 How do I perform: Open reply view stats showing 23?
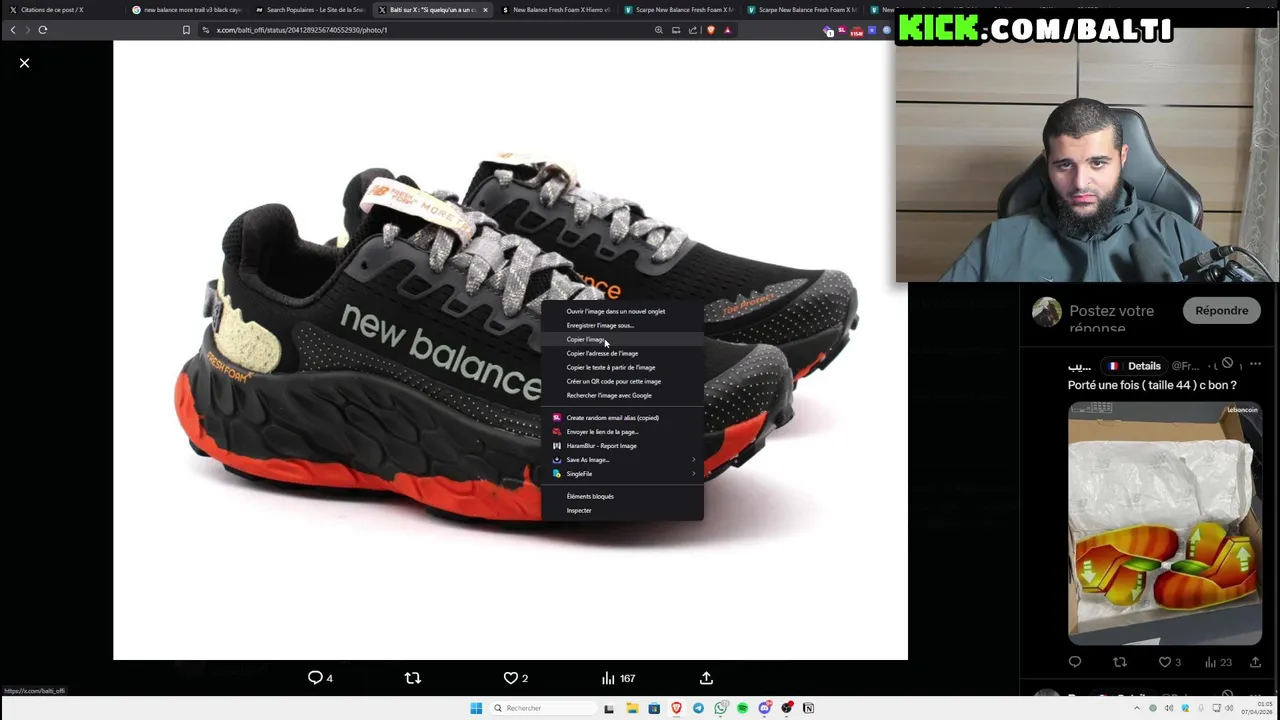[x=1218, y=662]
